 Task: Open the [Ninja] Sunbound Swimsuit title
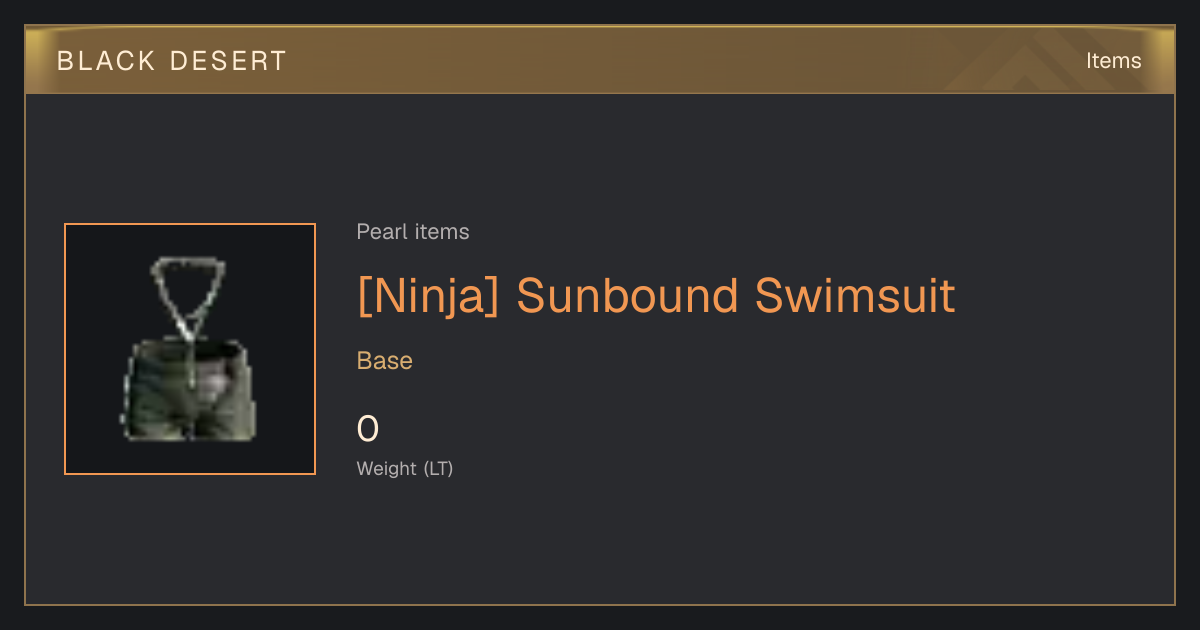pyautogui.click(x=656, y=296)
